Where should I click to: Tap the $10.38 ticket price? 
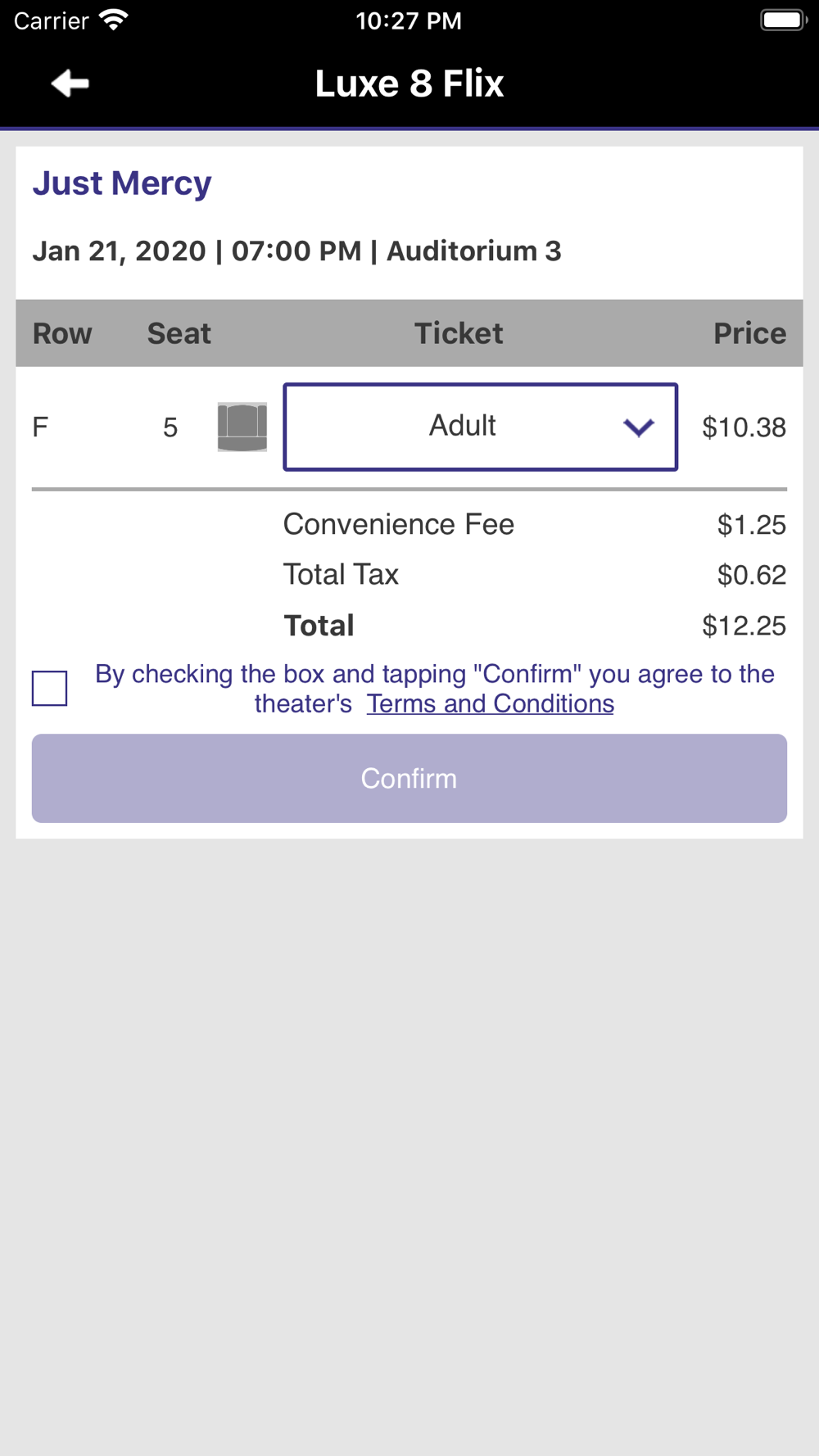coord(744,427)
